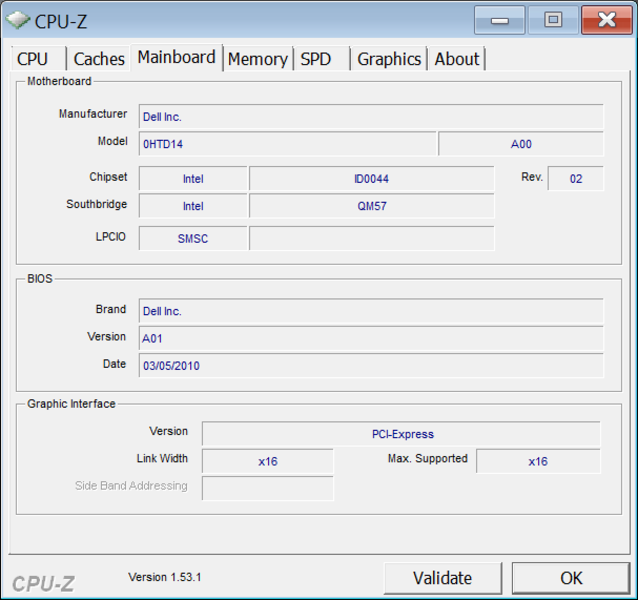The width and height of the screenshot is (638, 600).
Task: Switch to the Memory tab
Action: pos(258,59)
